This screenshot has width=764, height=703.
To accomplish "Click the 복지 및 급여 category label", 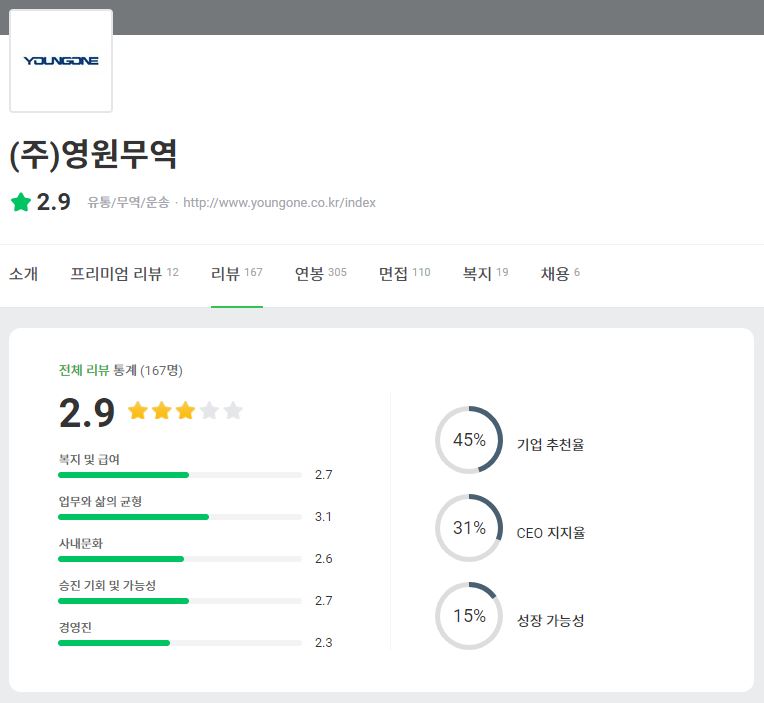I will pyautogui.click(x=89, y=459).
